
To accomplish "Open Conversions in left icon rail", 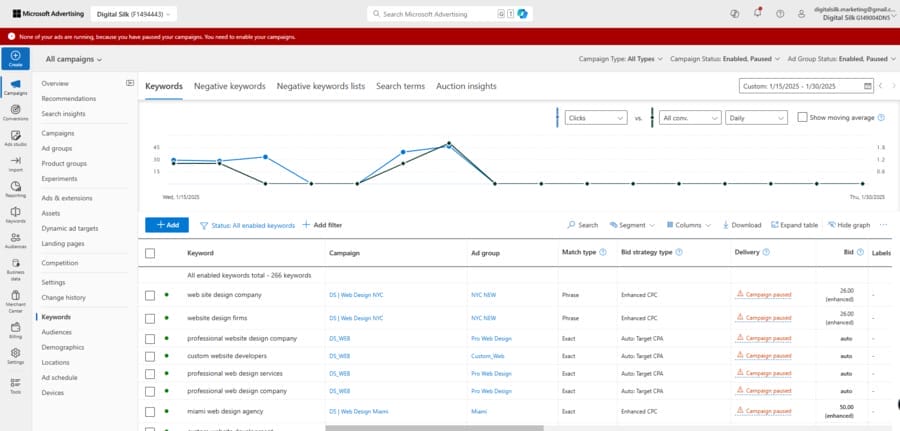I will [15, 112].
